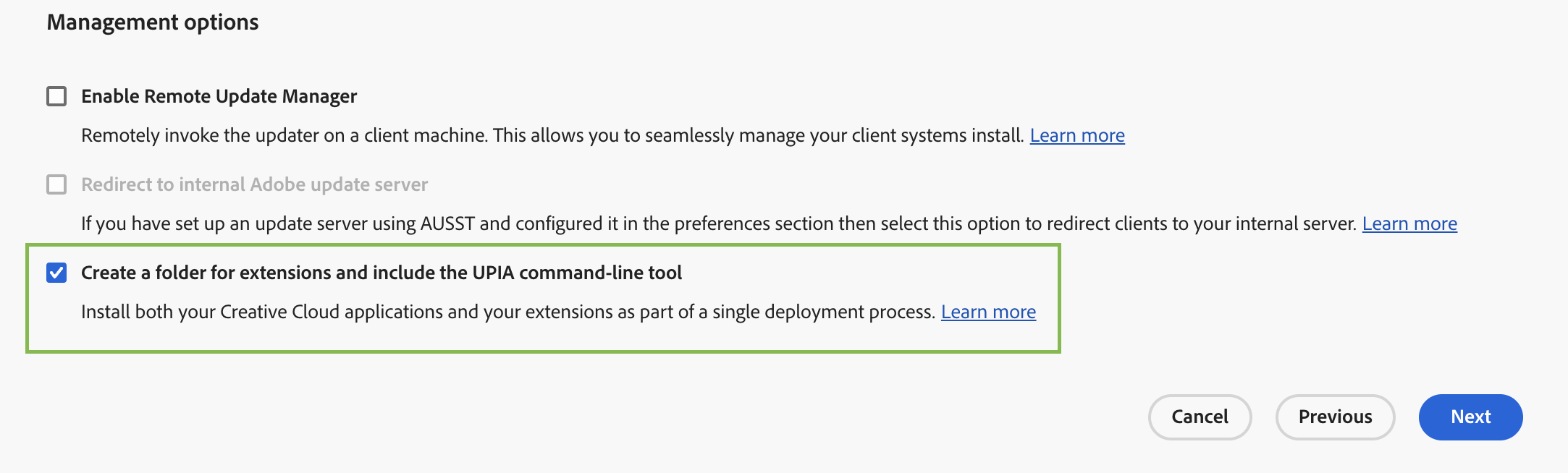
Task: Click the word UPIA in the checkbox label
Action: tap(493, 273)
